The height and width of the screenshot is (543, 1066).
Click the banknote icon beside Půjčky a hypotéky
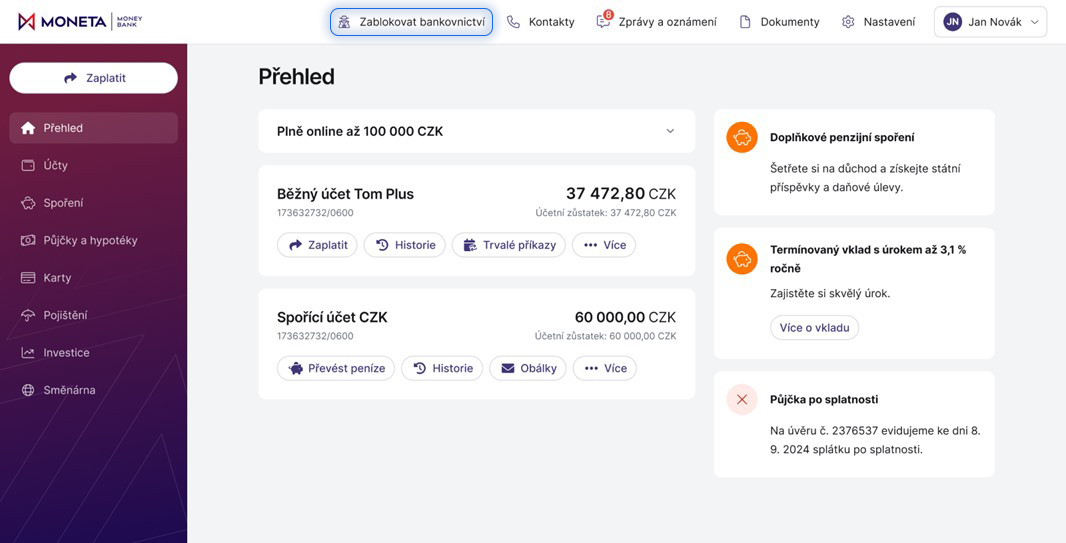click(28, 240)
